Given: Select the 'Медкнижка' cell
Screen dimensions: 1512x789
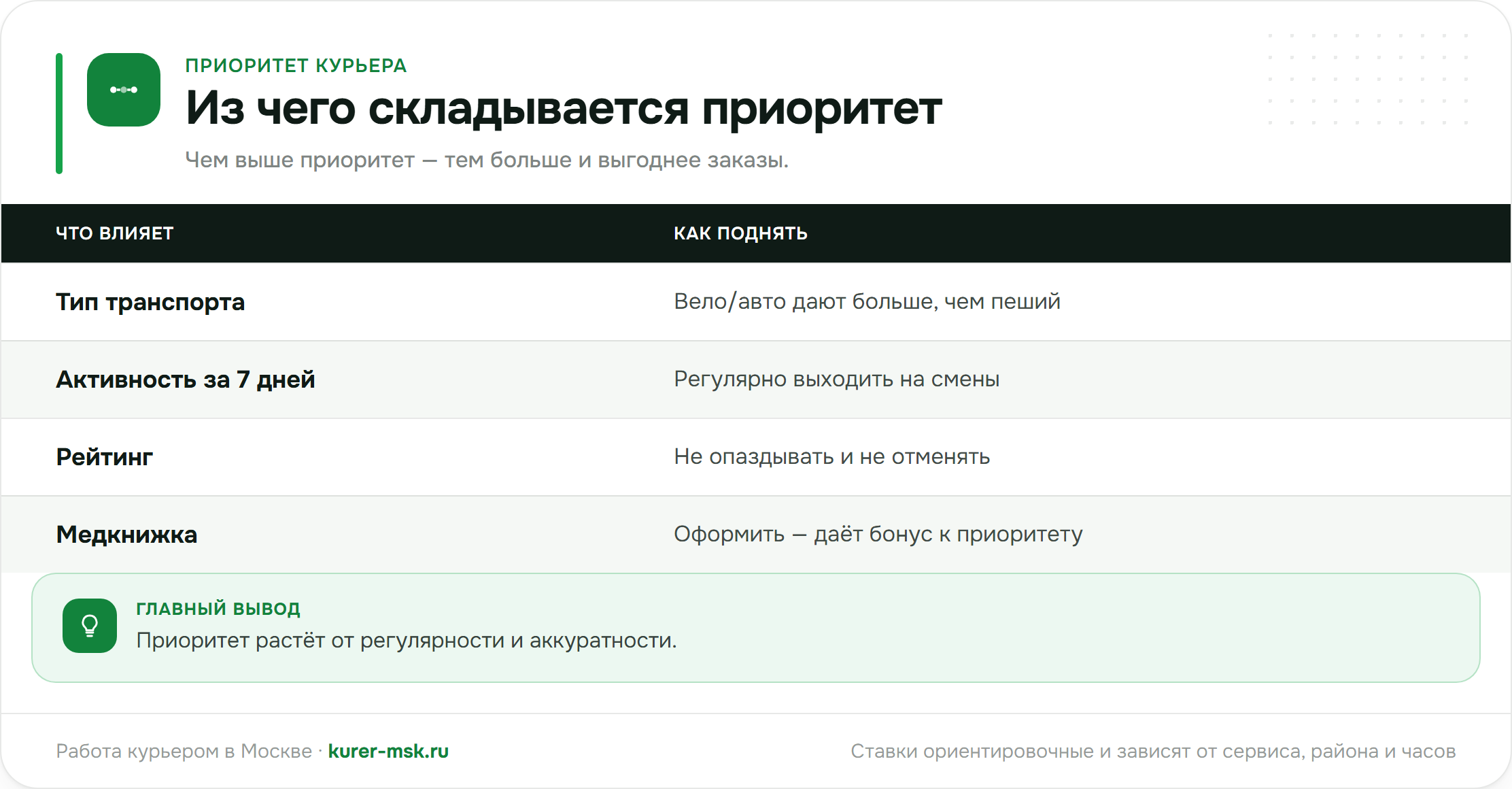Looking at the screenshot, I should [x=126, y=535].
